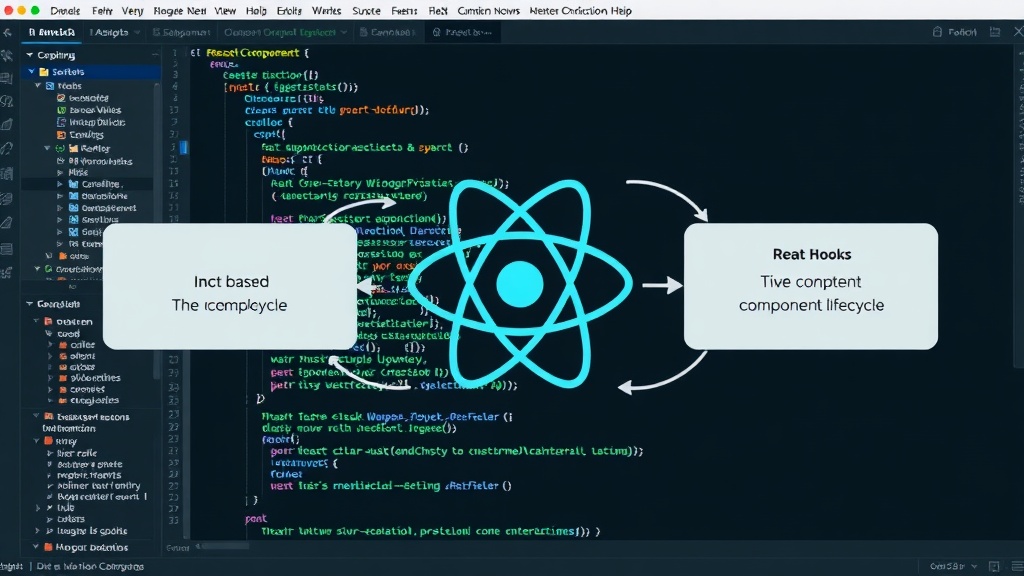Click the orange folder icon of coonoiec
Viewport: 1024px width, 576px height.
(x=63, y=389)
